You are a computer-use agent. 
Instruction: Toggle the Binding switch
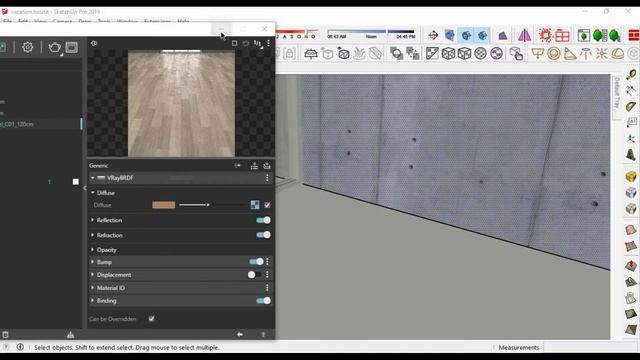pyautogui.click(x=263, y=300)
